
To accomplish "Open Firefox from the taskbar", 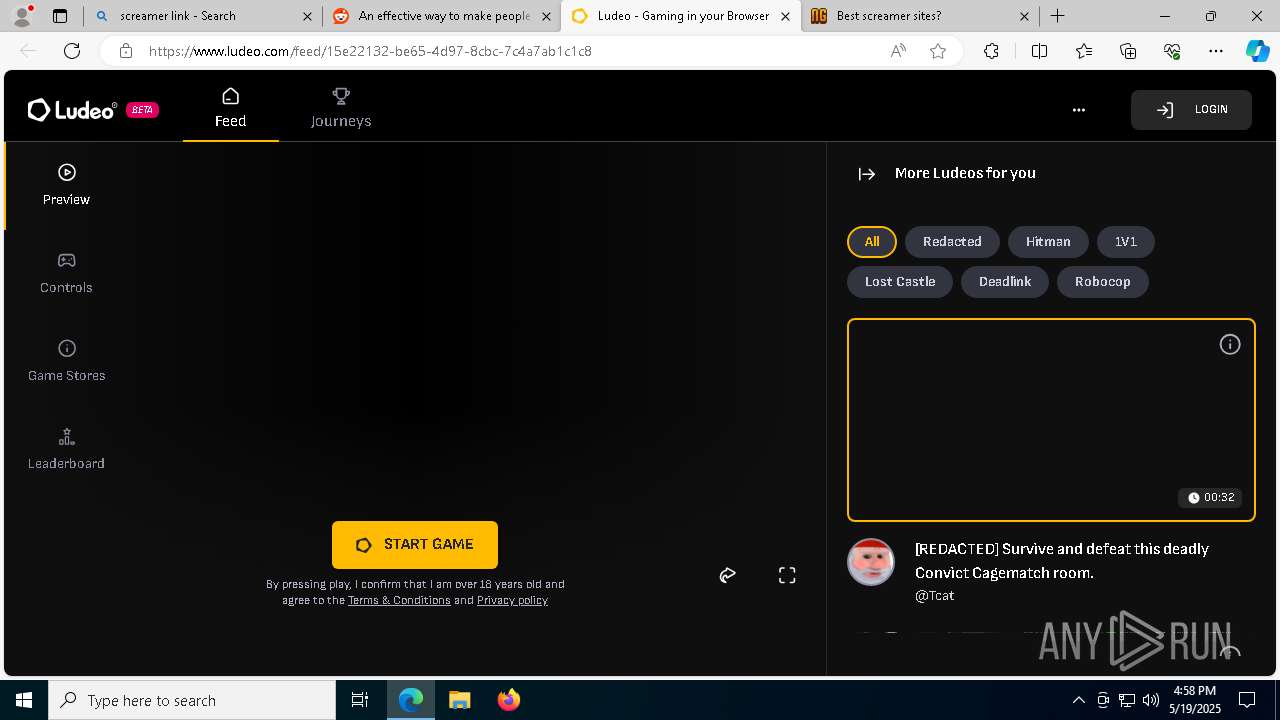I will click(x=508, y=700).
